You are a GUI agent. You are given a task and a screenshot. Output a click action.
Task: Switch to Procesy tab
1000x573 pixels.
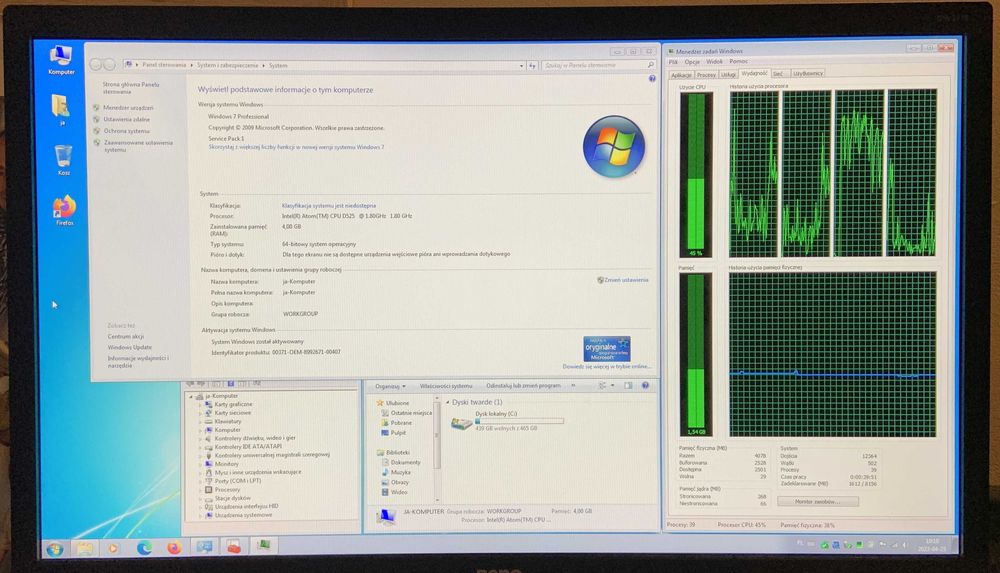point(706,75)
